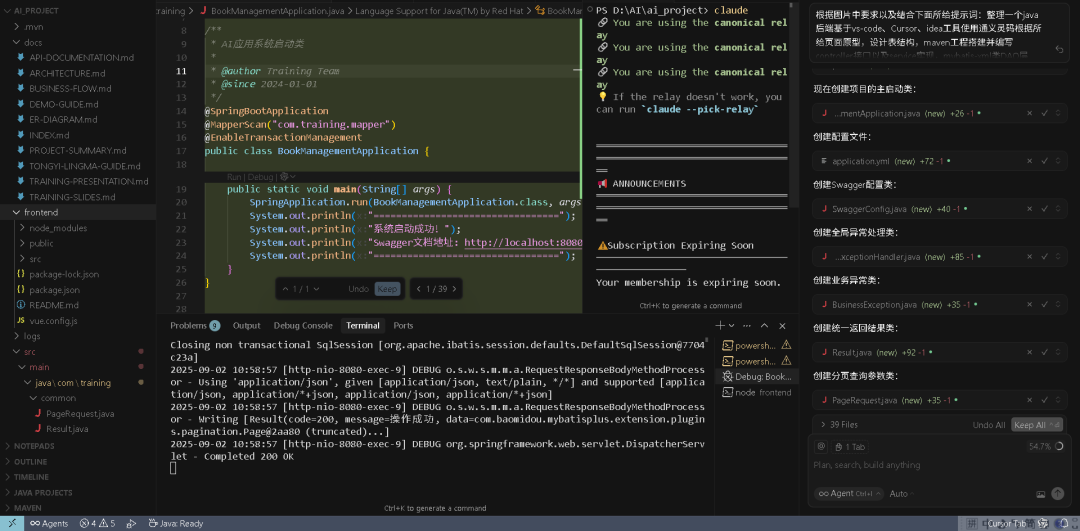The image size is (1080, 531).
Task: Click the 1 Tab context chip
Action: point(849,446)
